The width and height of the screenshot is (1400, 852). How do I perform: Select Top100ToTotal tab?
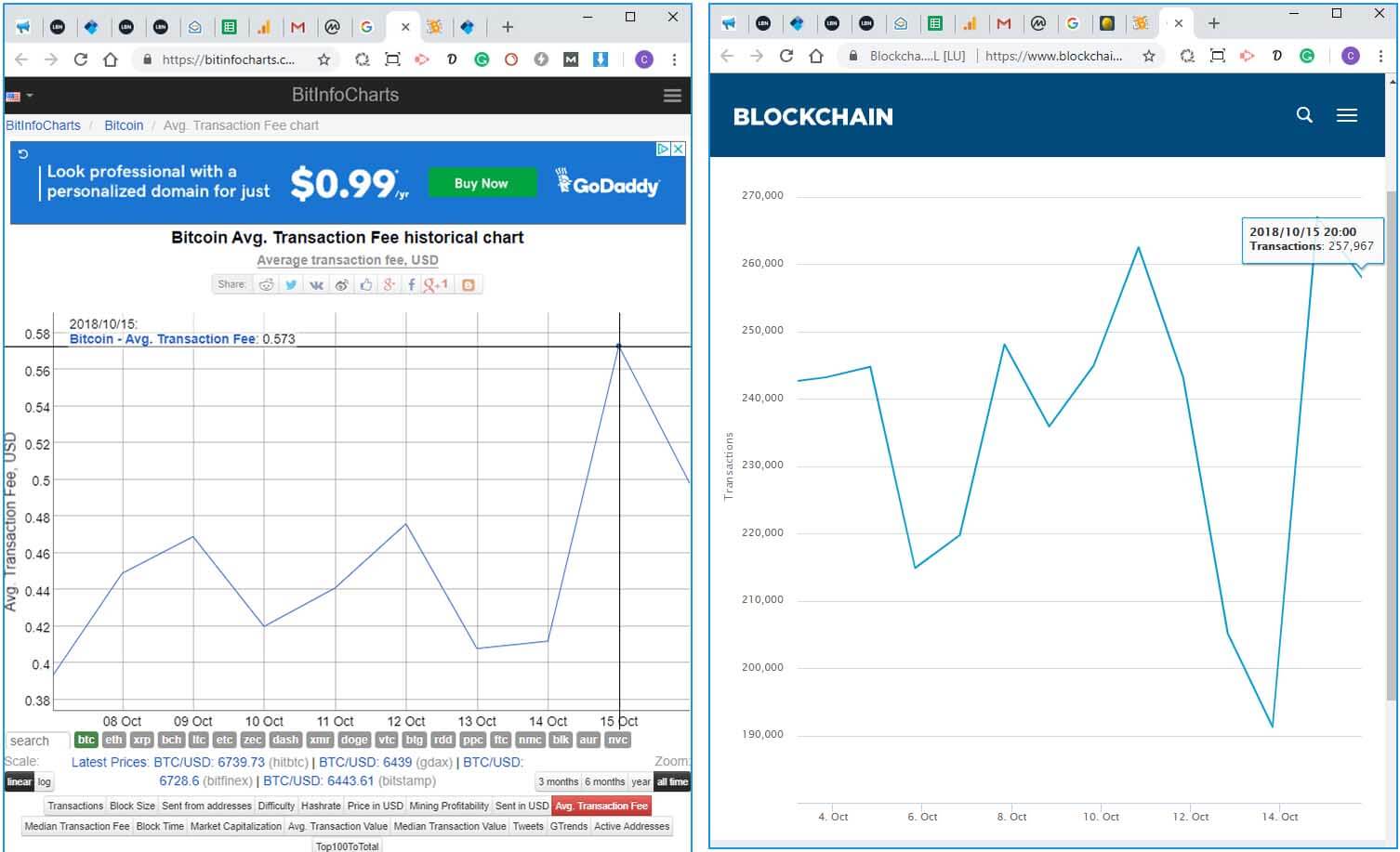[x=348, y=846]
